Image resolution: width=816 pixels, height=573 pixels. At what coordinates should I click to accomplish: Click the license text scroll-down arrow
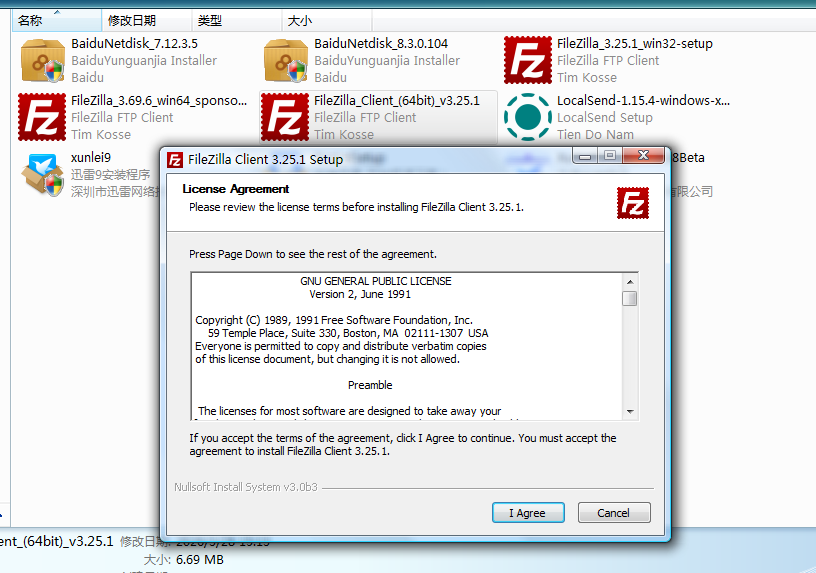coord(630,412)
